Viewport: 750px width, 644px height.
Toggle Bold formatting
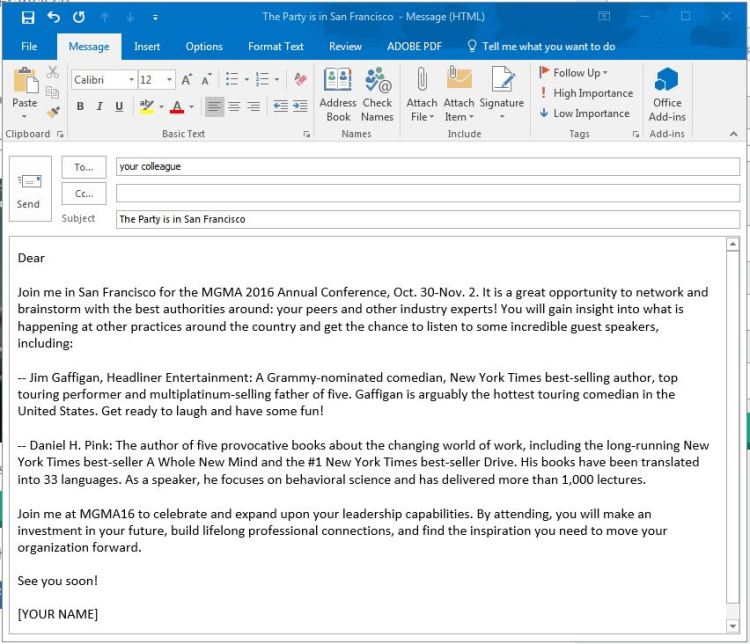pyautogui.click(x=80, y=106)
